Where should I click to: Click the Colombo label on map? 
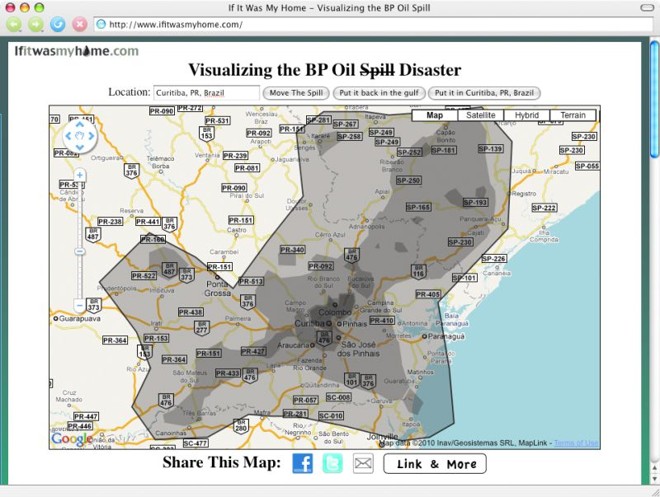tap(335, 312)
